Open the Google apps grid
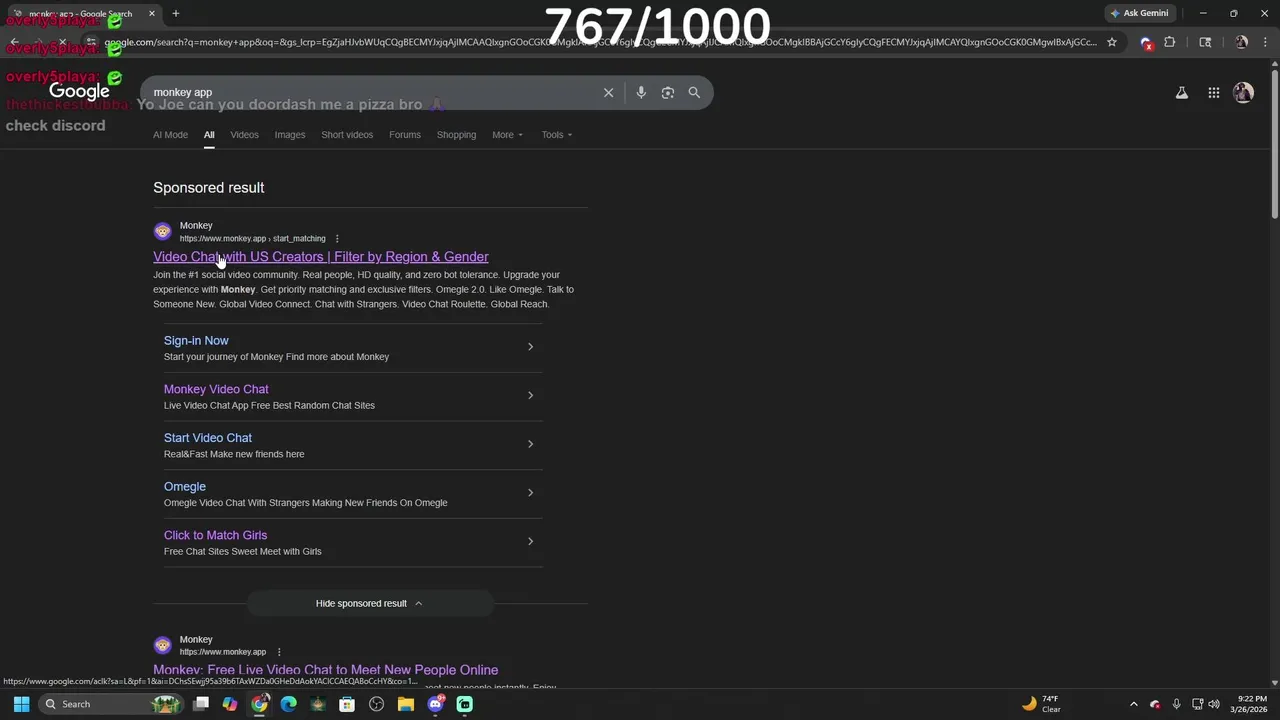Viewport: 1280px width, 720px height. pyautogui.click(x=1213, y=92)
